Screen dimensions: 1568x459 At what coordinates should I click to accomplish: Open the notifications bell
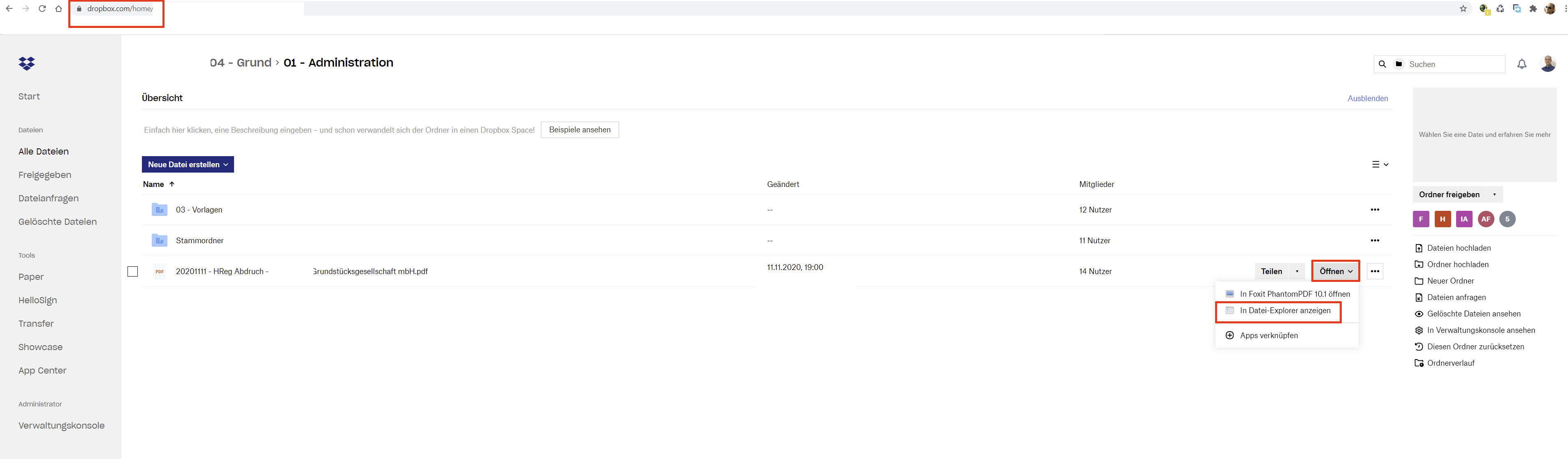pos(1521,64)
